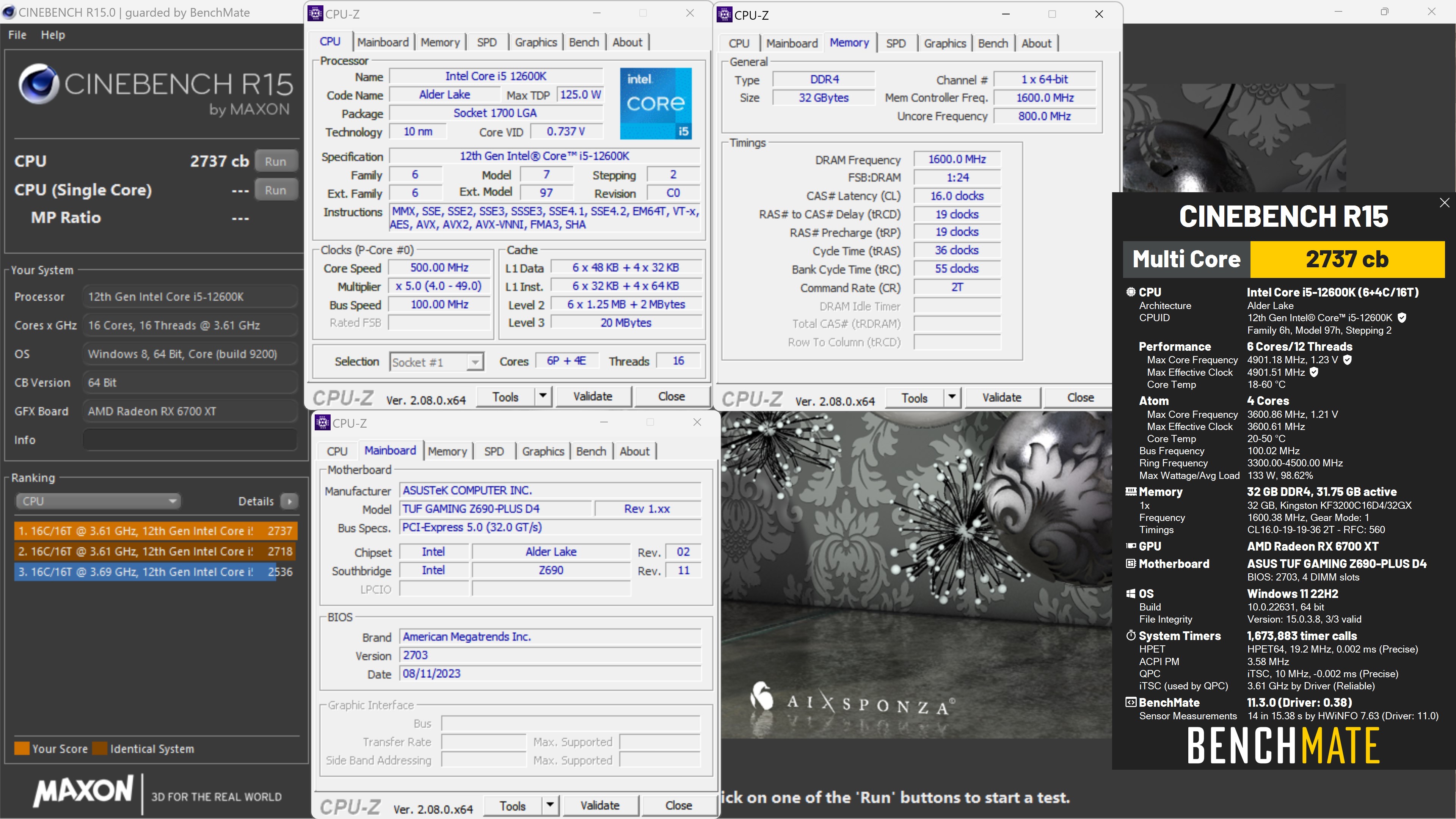Select ranking entry with score 2737

click(155, 531)
